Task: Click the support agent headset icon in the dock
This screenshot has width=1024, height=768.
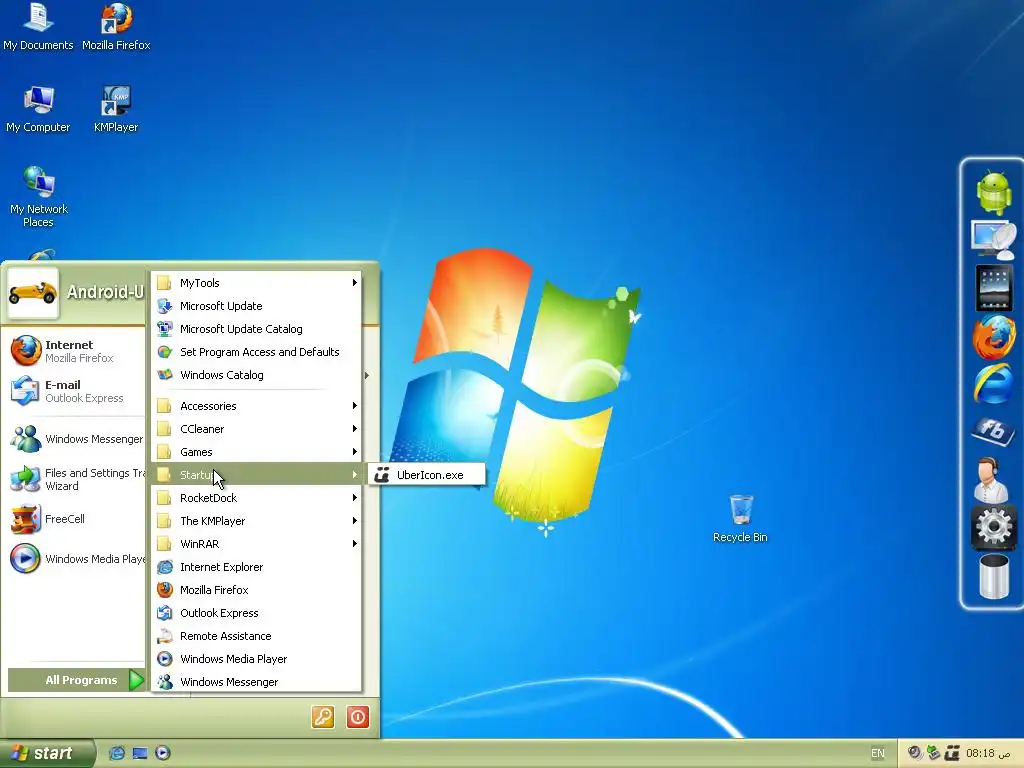Action: (x=991, y=480)
